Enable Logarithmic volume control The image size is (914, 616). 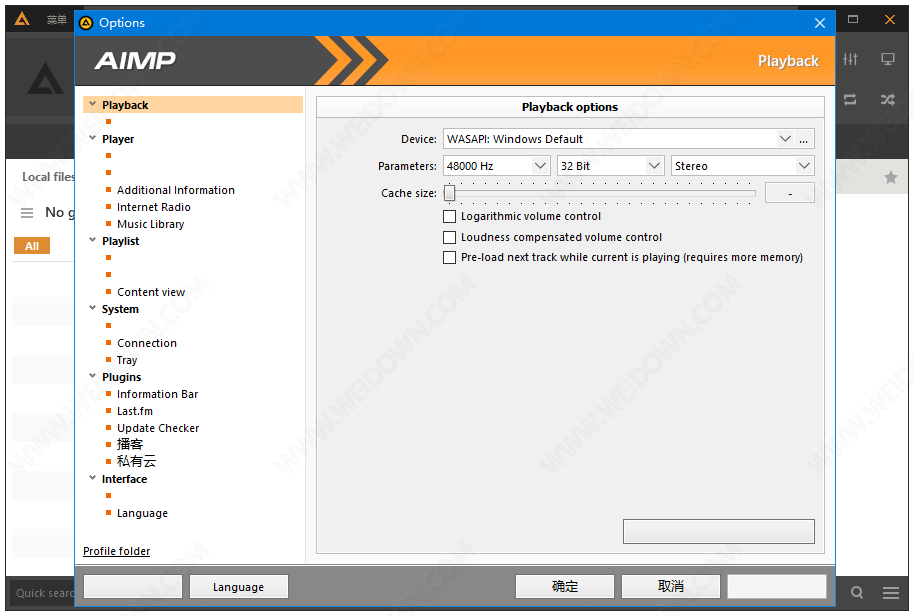[449, 217]
